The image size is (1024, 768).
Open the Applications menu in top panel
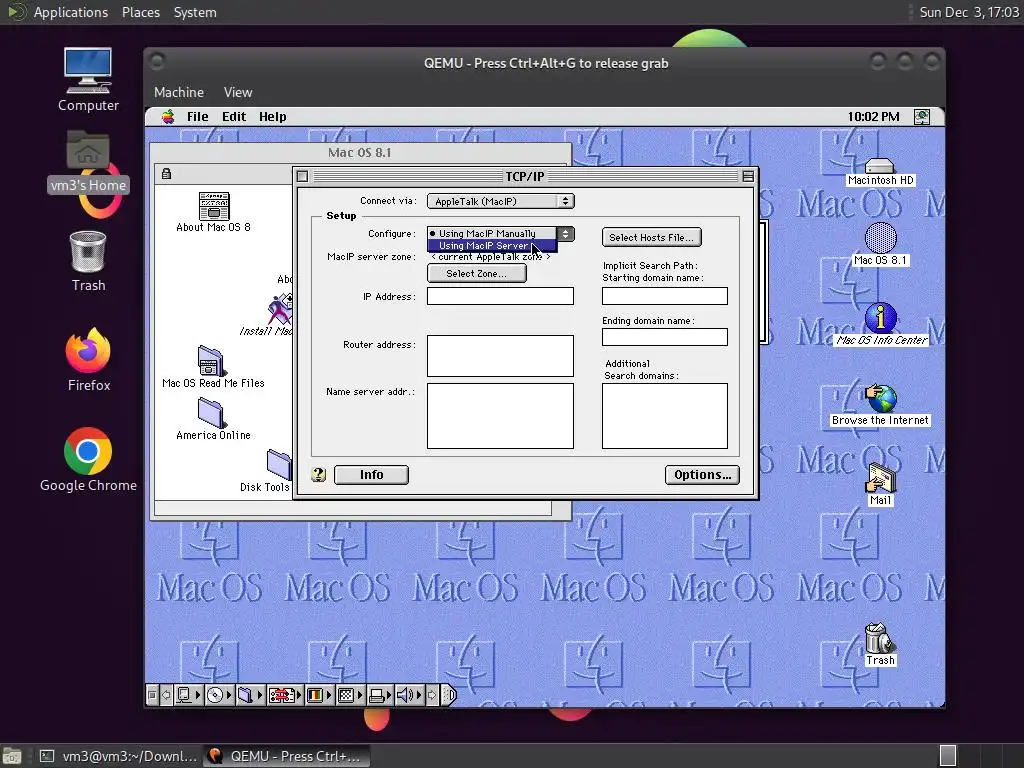click(x=71, y=12)
